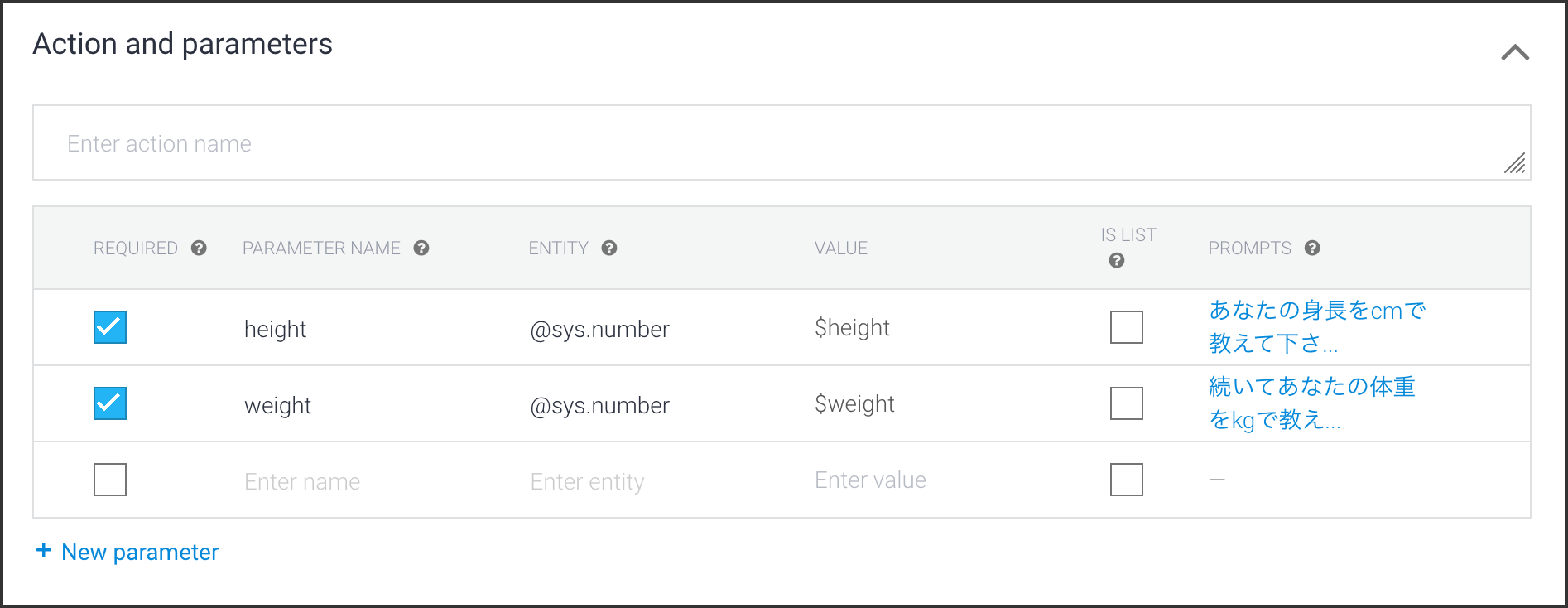The width and height of the screenshot is (1568, 608).
Task: Click the New parameter link
Action: click(x=140, y=553)
